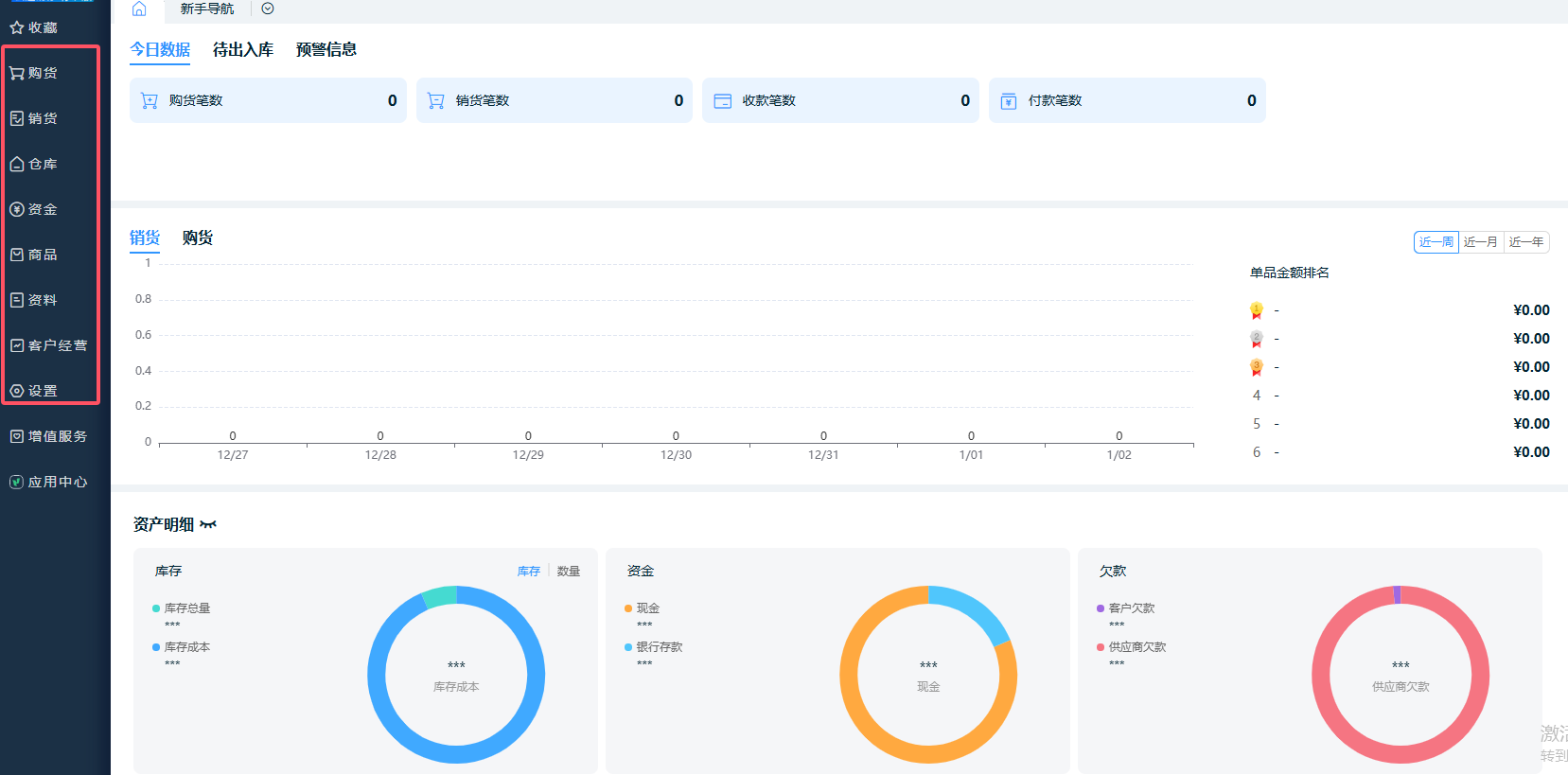The image size is (1568, 775).
Task: Select the 待出入库 tab
Action: click(x=243, y=49)
